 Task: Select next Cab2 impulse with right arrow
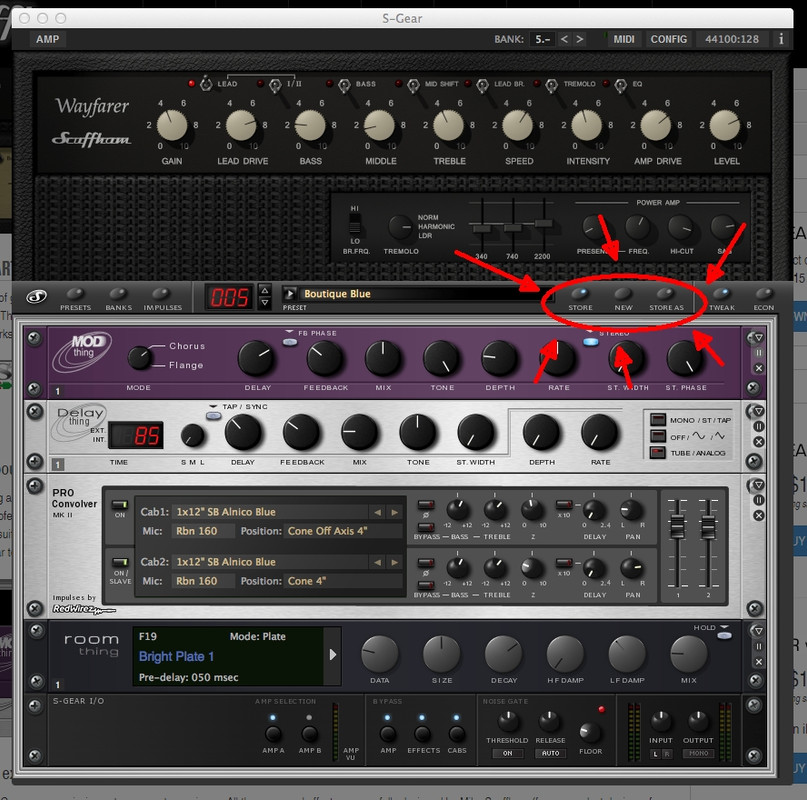(x=394, y=562)
